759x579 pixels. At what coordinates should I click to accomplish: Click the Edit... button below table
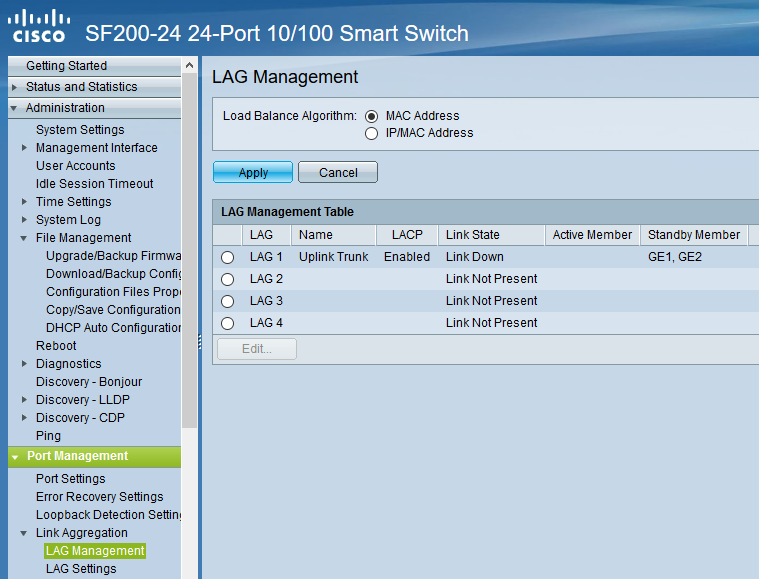(257, 349)
